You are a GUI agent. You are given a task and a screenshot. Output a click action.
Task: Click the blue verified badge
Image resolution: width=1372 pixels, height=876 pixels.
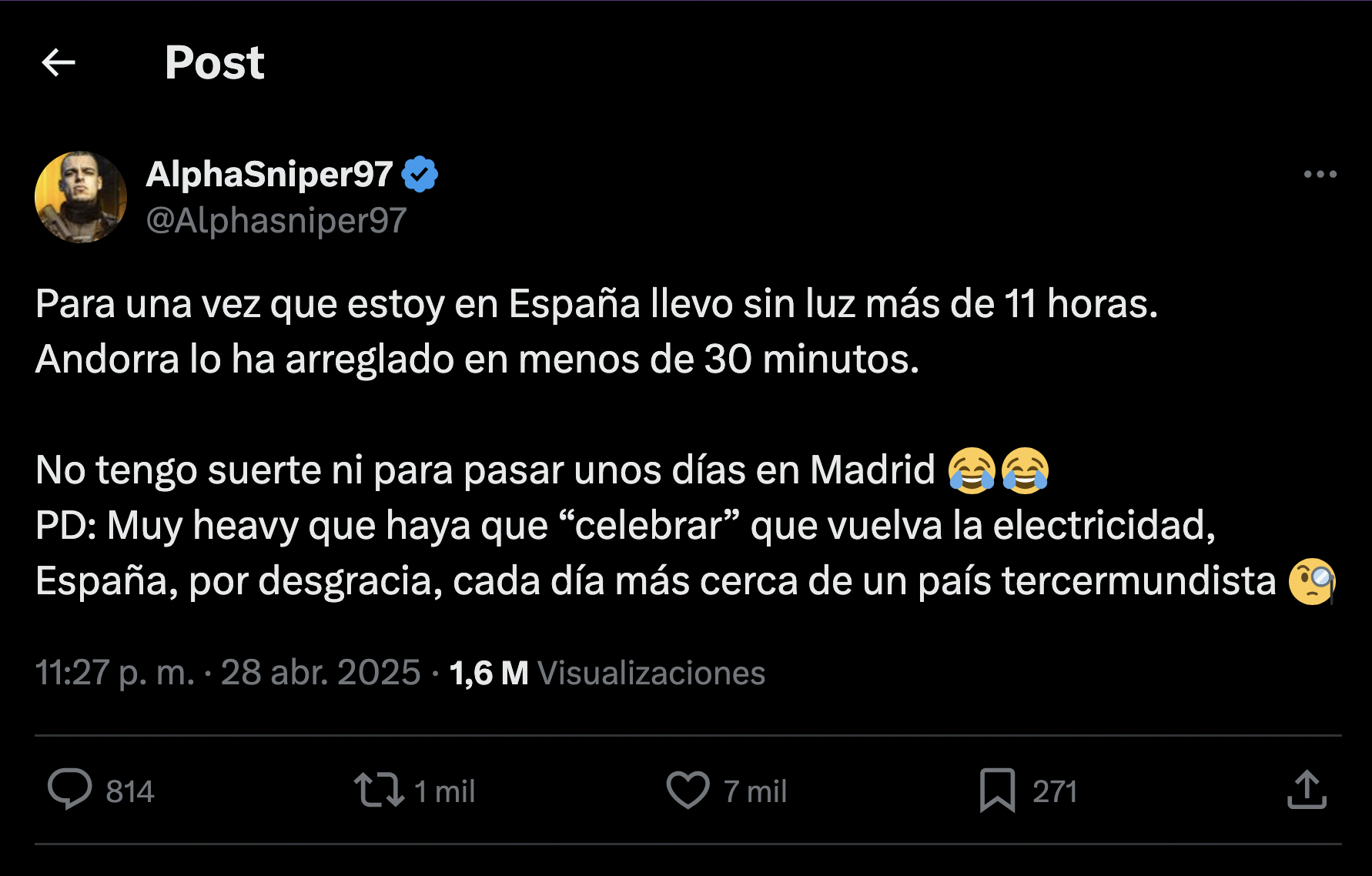(420, 174)
